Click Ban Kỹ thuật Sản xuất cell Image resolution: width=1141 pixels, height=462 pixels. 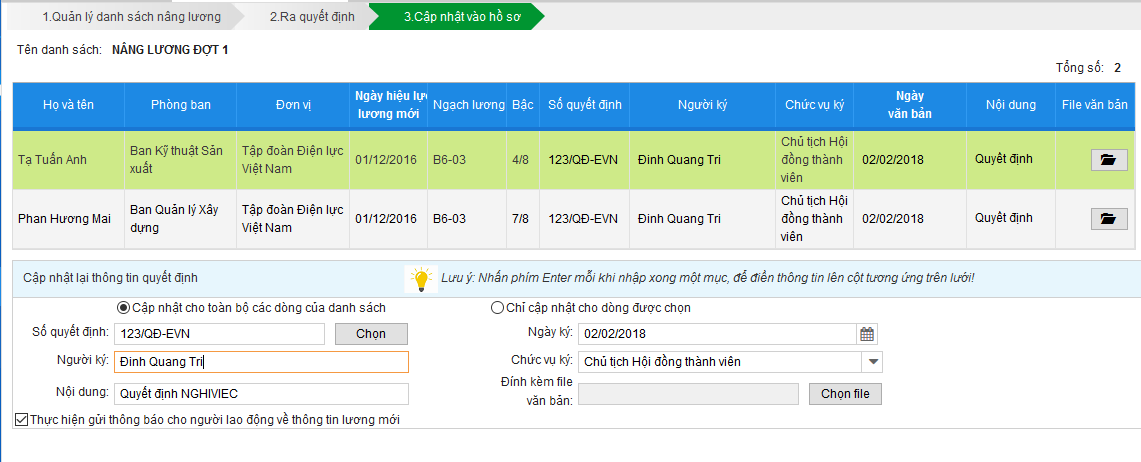point(180,159)
